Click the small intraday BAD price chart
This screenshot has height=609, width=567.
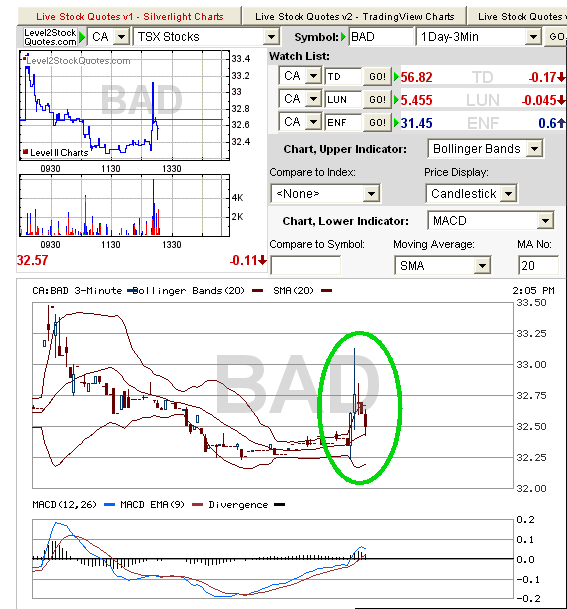(x=124, y=105)
